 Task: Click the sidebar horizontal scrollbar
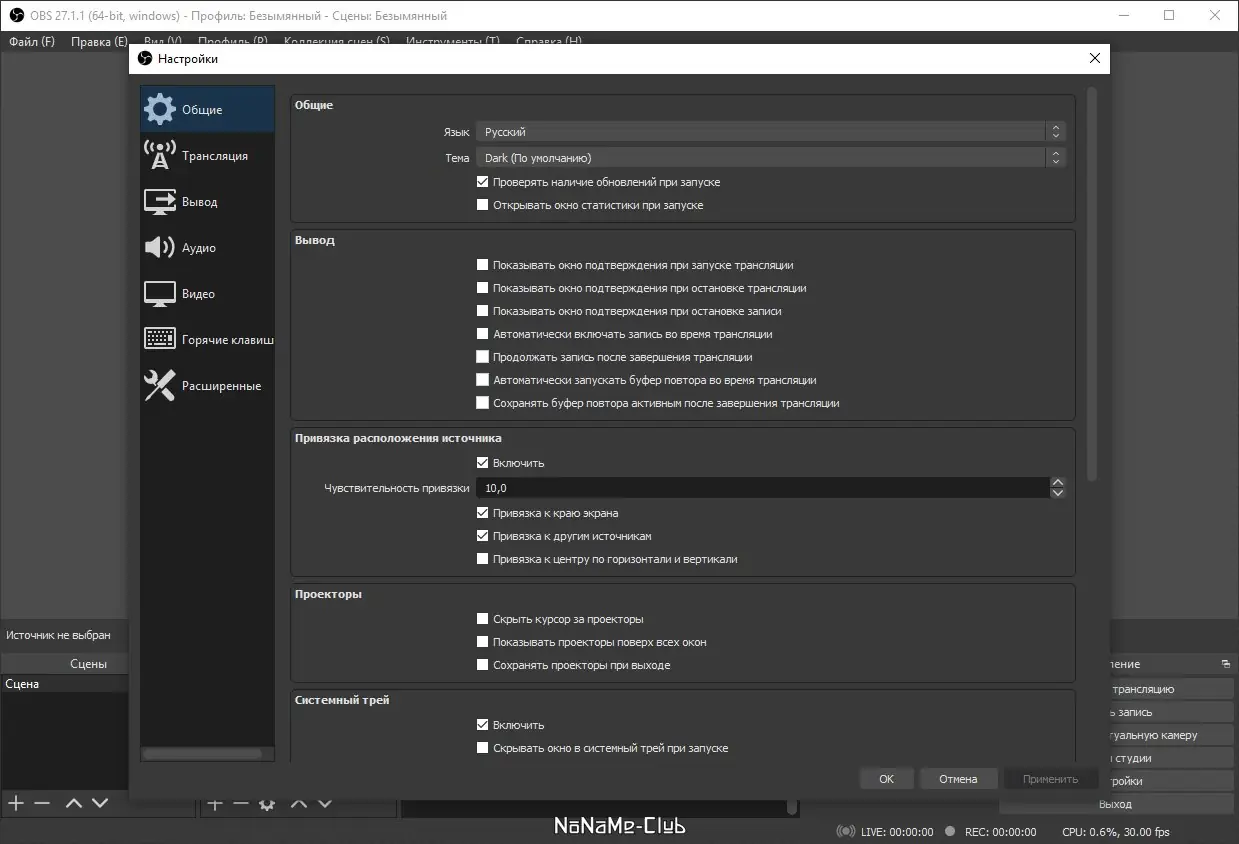tap(203, 753)
